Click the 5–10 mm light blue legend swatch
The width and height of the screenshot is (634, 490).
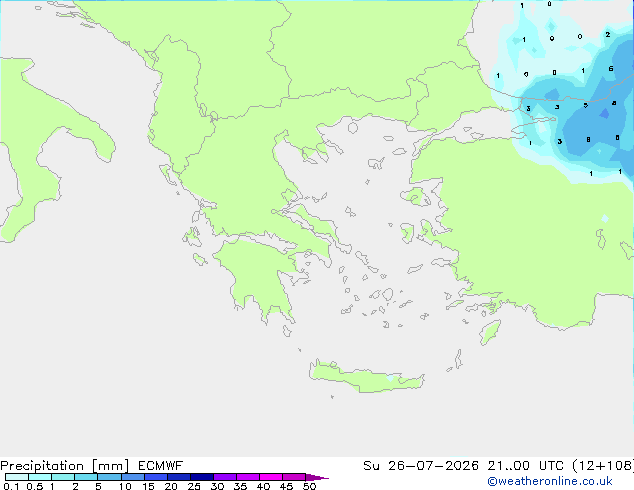click(110, 477)
